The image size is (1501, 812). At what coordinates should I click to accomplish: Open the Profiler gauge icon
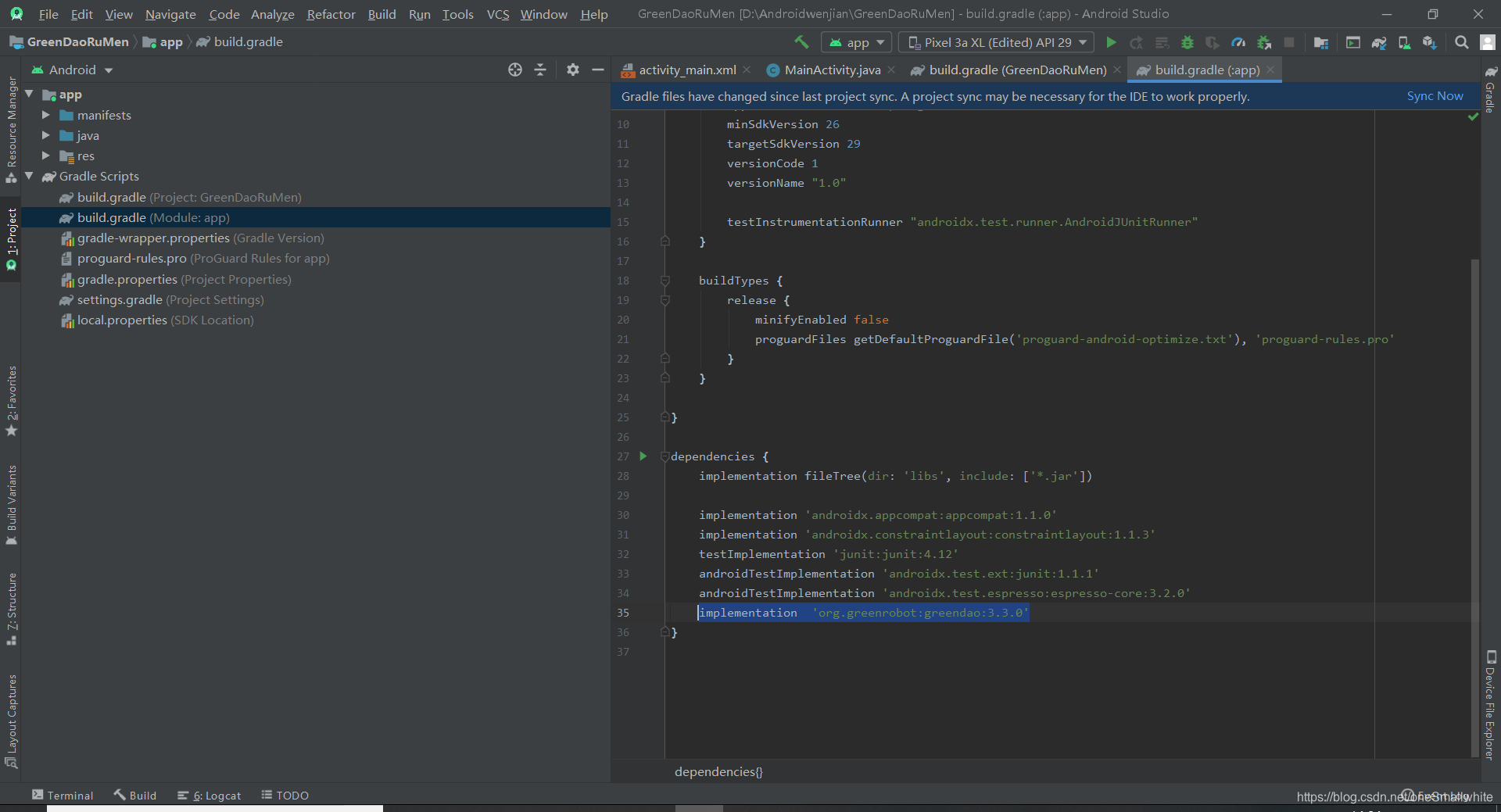point(1238,42)
